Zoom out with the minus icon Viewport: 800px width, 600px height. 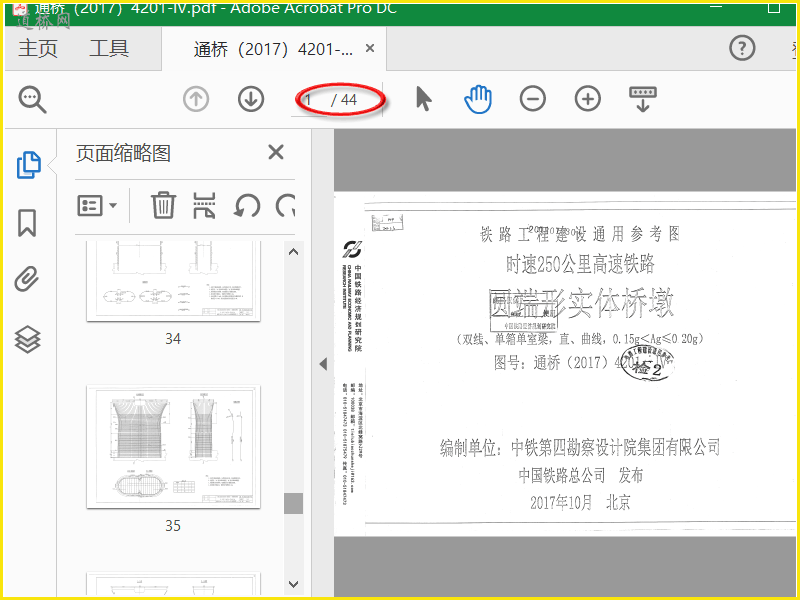(x=533, y=99)
